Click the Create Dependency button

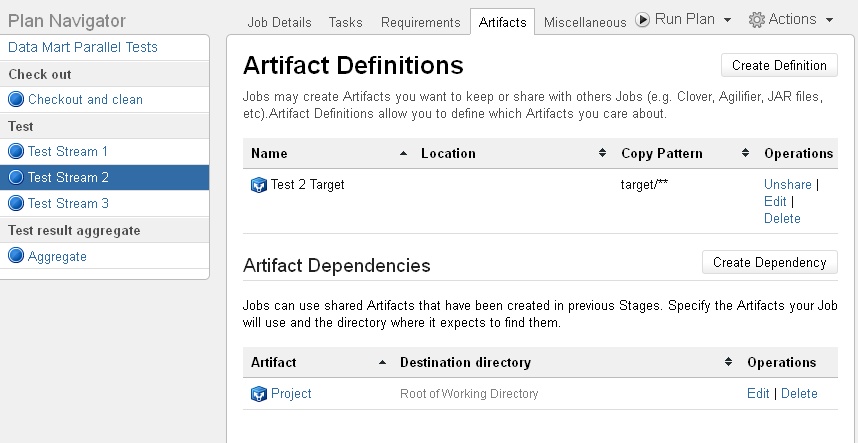pyautogui.click(x=770, y=263)
